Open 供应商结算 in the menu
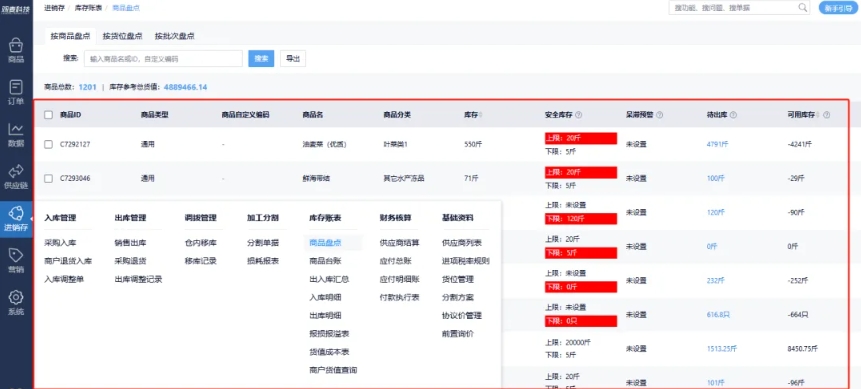861x389 pixels. [399, 243]
